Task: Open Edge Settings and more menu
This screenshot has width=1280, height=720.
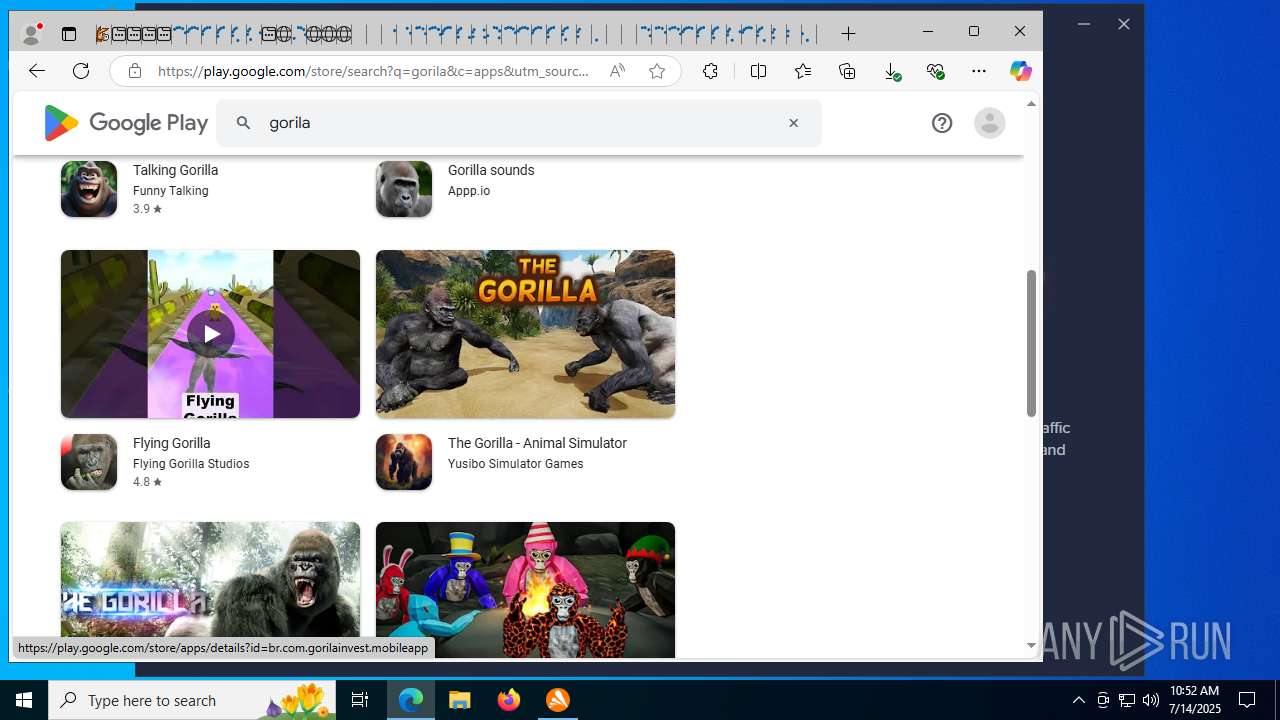Action: click(979, 71)
